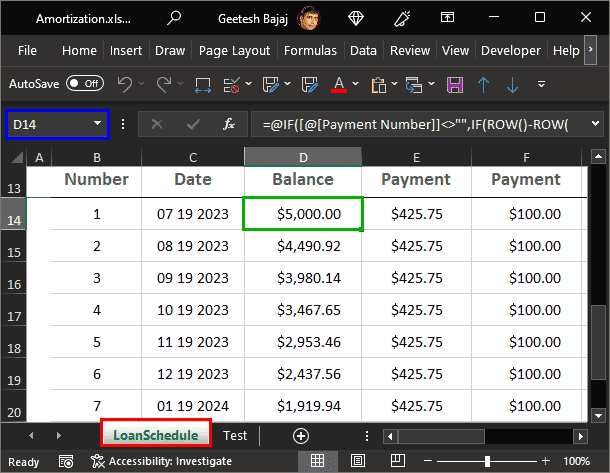
Task: Click the Paste clipboard icon
Action: pos(379,85)
